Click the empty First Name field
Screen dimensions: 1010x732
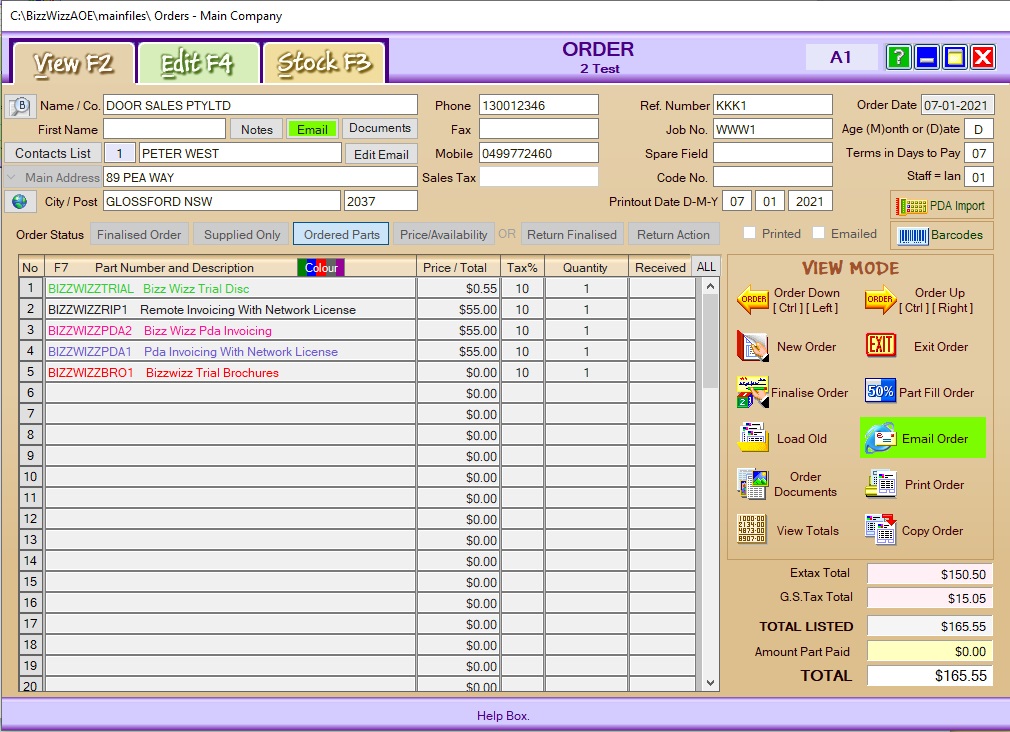tap(164, 129)
